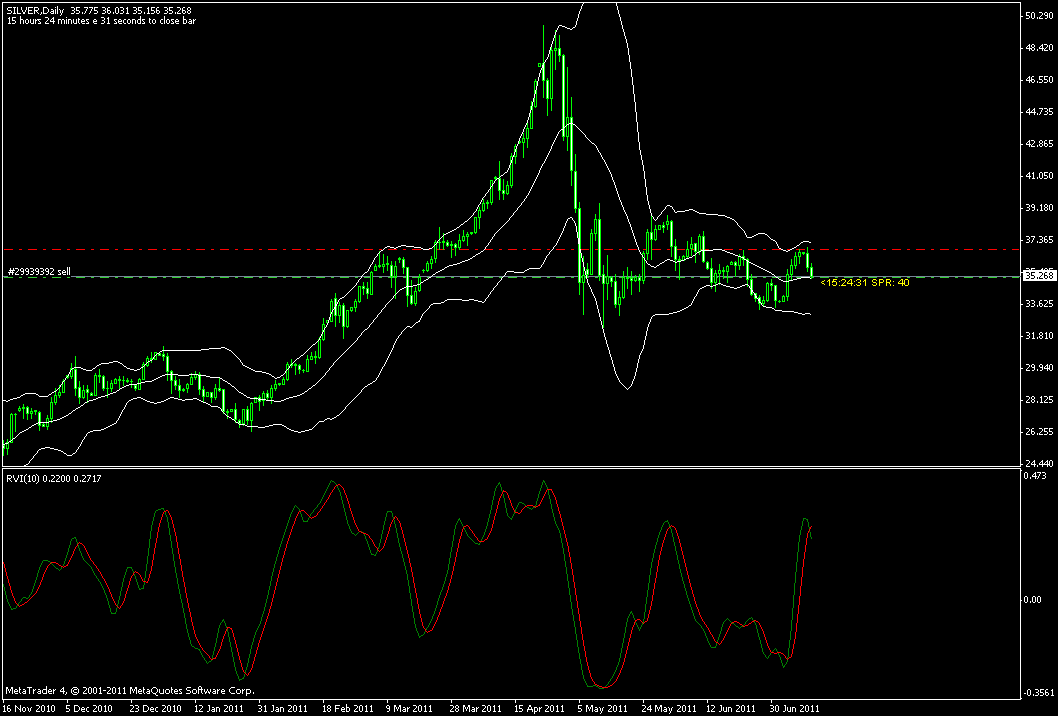This screenshot has width=1058, height=716.
Task: Click price scale value "50.290"
Action: tap(1038, 16)
